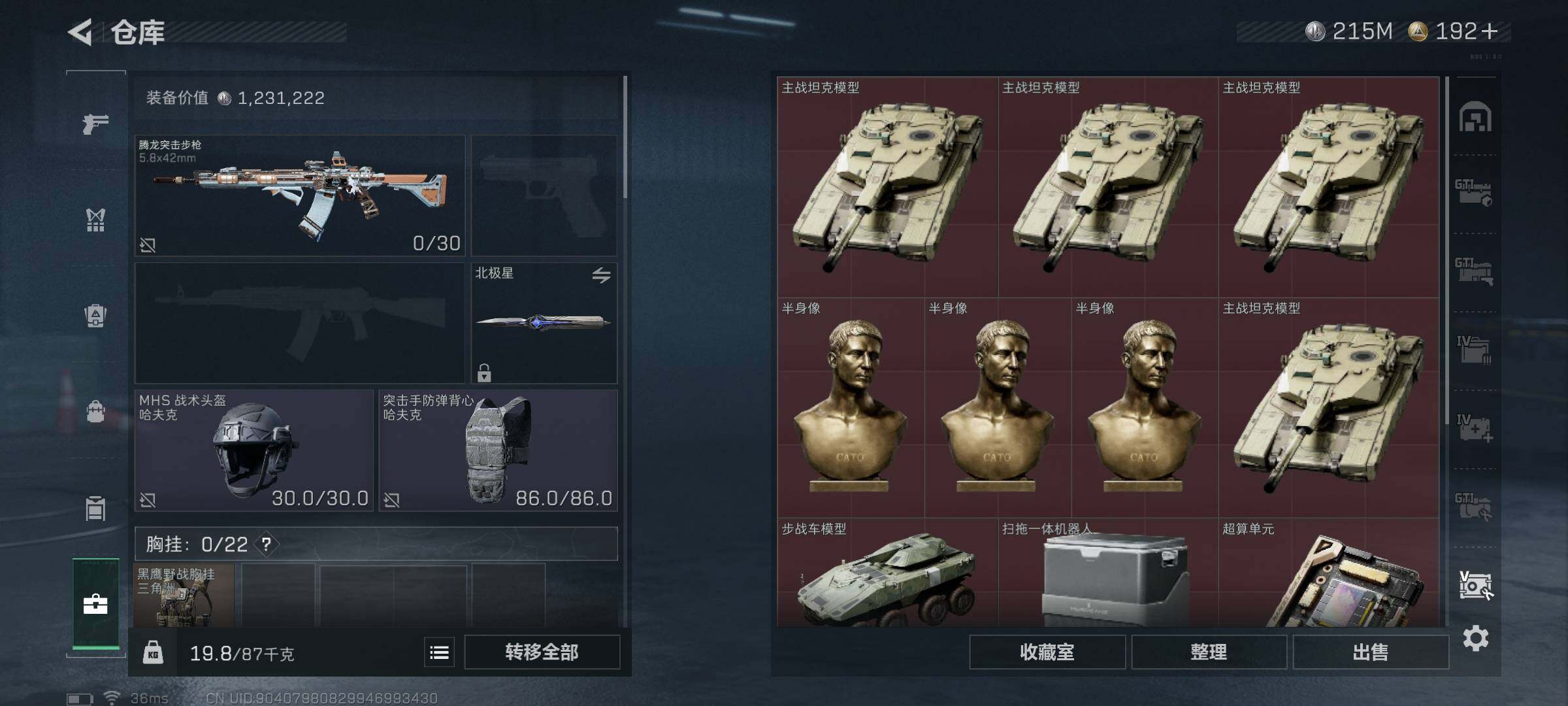Select the highlighted camera container in right sidebar
Screen dimensions: 1568x706
pyautogui.click(x=1475, y=585)
